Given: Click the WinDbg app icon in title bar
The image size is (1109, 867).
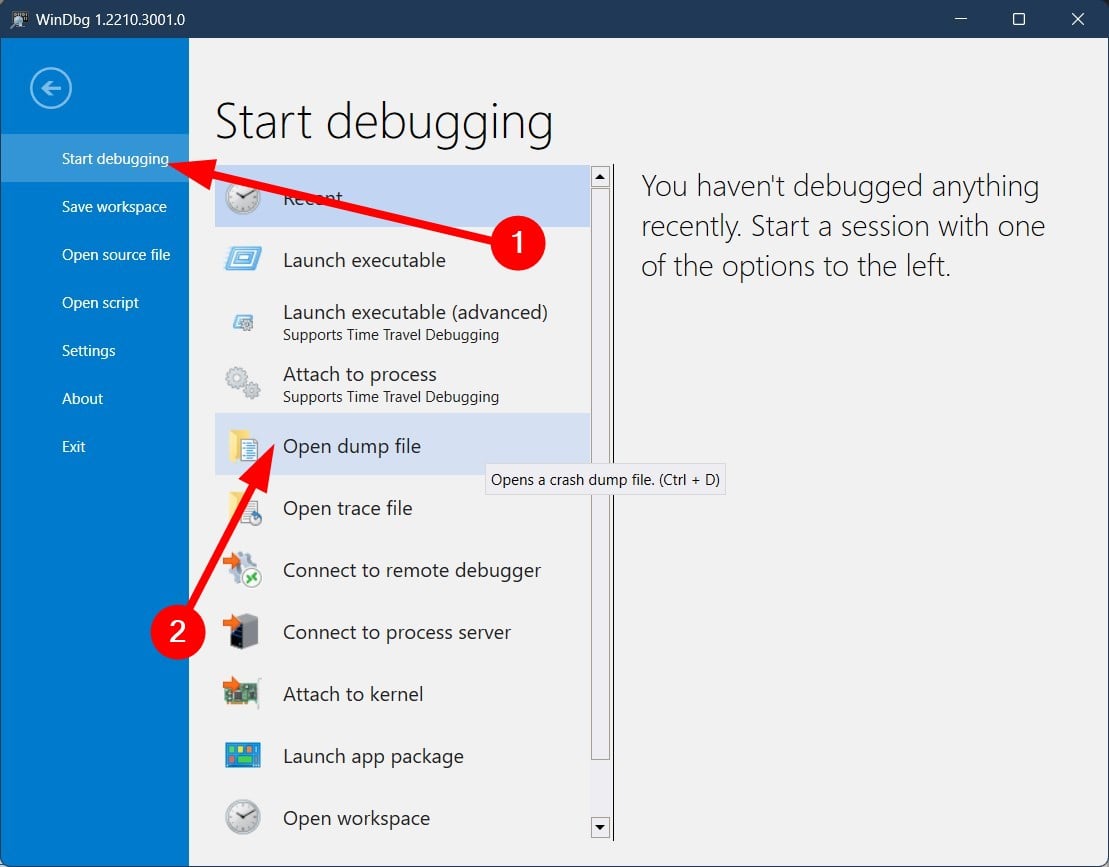Looking at the screenshot, I should tap(19, 19).
